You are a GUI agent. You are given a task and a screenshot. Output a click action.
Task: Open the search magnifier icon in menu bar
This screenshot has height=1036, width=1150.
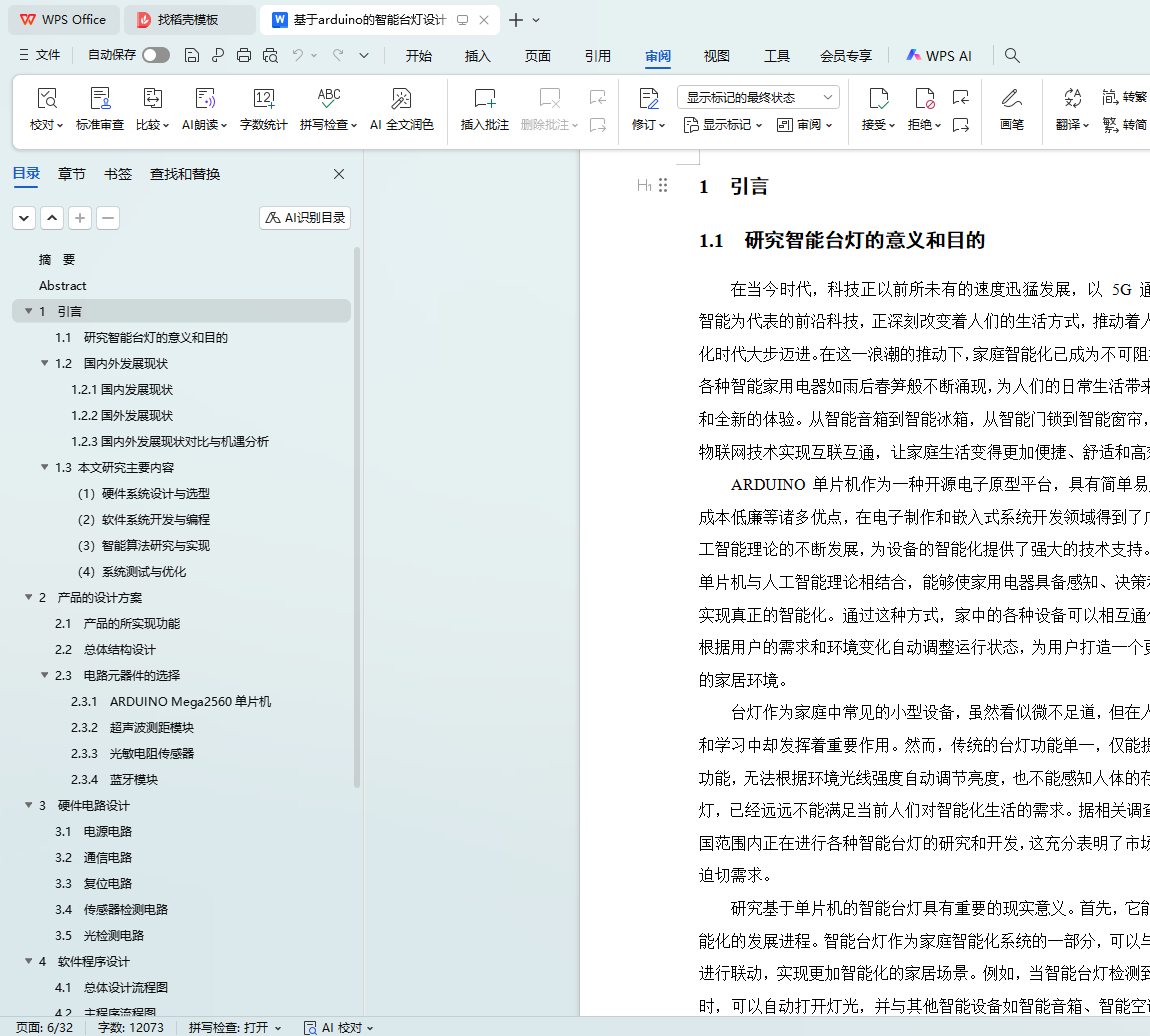pyautogui.click(x=1012, y=56)
